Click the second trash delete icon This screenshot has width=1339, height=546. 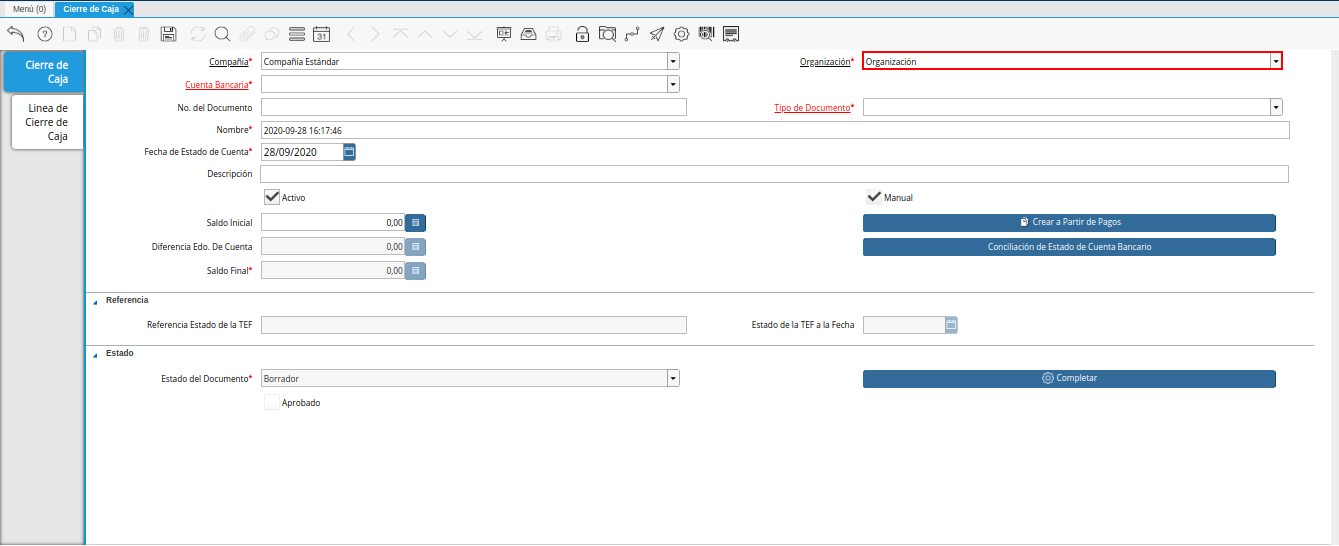pyautogui.click(x=143, y=34)
